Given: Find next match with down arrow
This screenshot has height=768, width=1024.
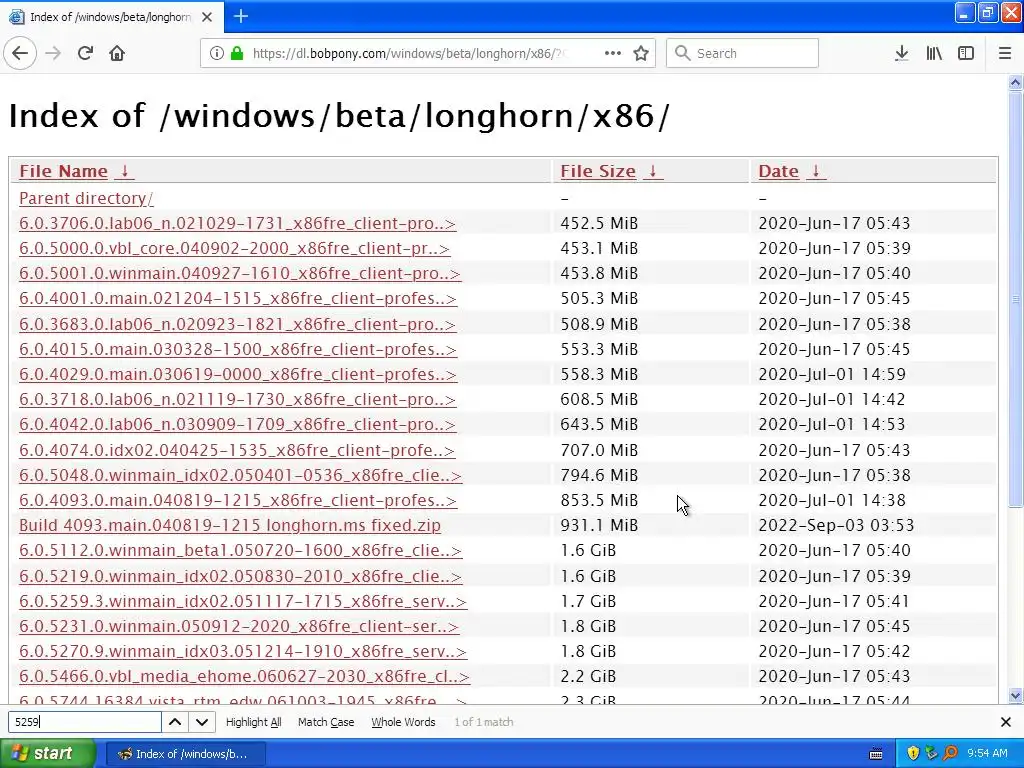Looking at the screenshot, I should pos(202,722).
